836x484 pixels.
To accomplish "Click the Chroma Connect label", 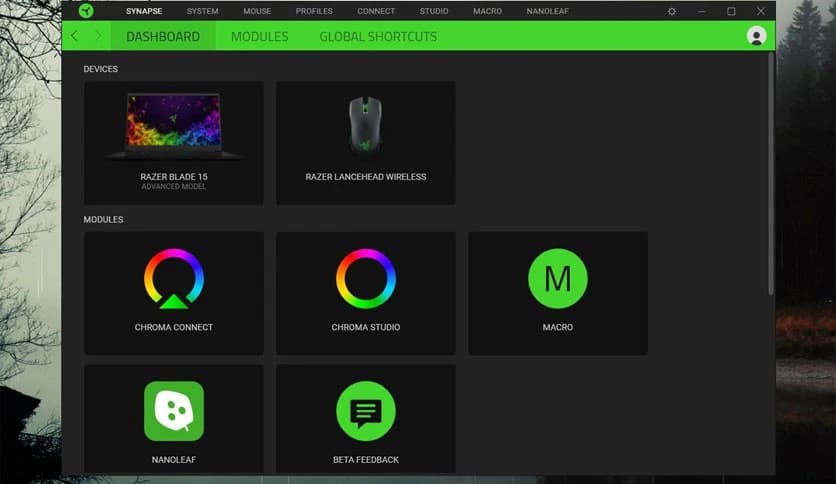I will [x=174, y=327].
